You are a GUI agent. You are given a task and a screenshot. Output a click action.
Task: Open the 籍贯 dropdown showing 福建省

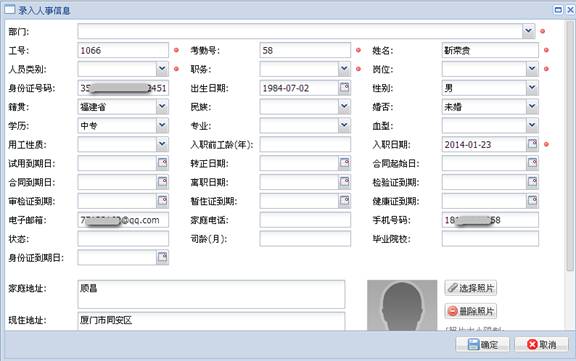coord(162,107)
